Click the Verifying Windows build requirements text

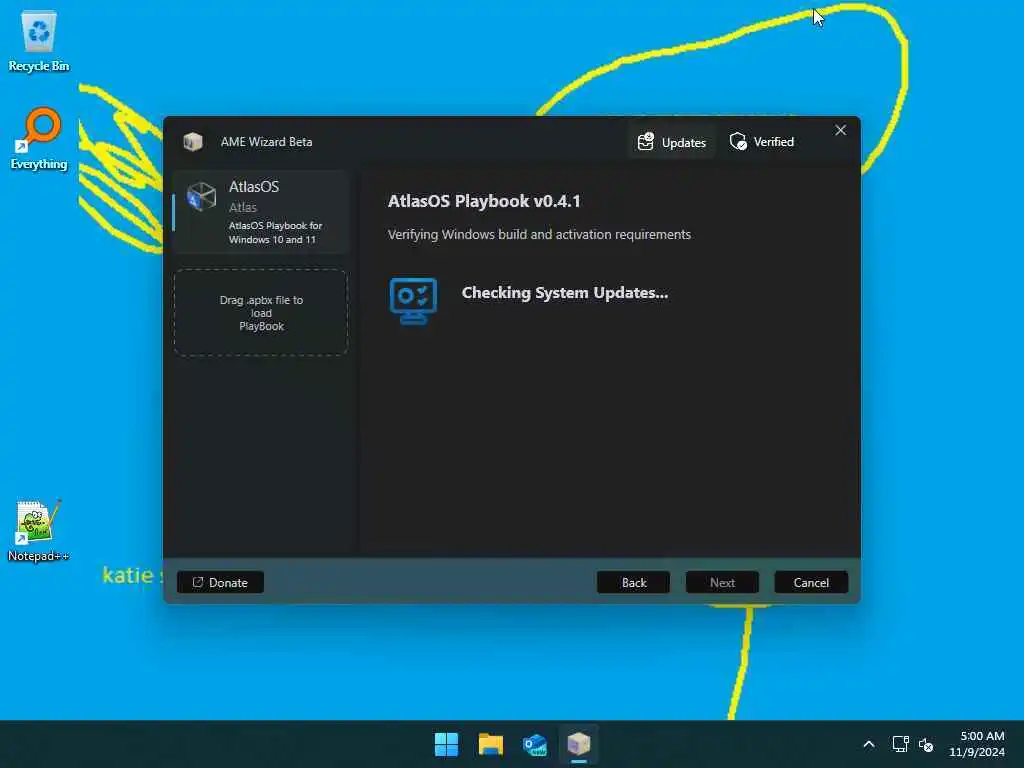click(539, 234)
